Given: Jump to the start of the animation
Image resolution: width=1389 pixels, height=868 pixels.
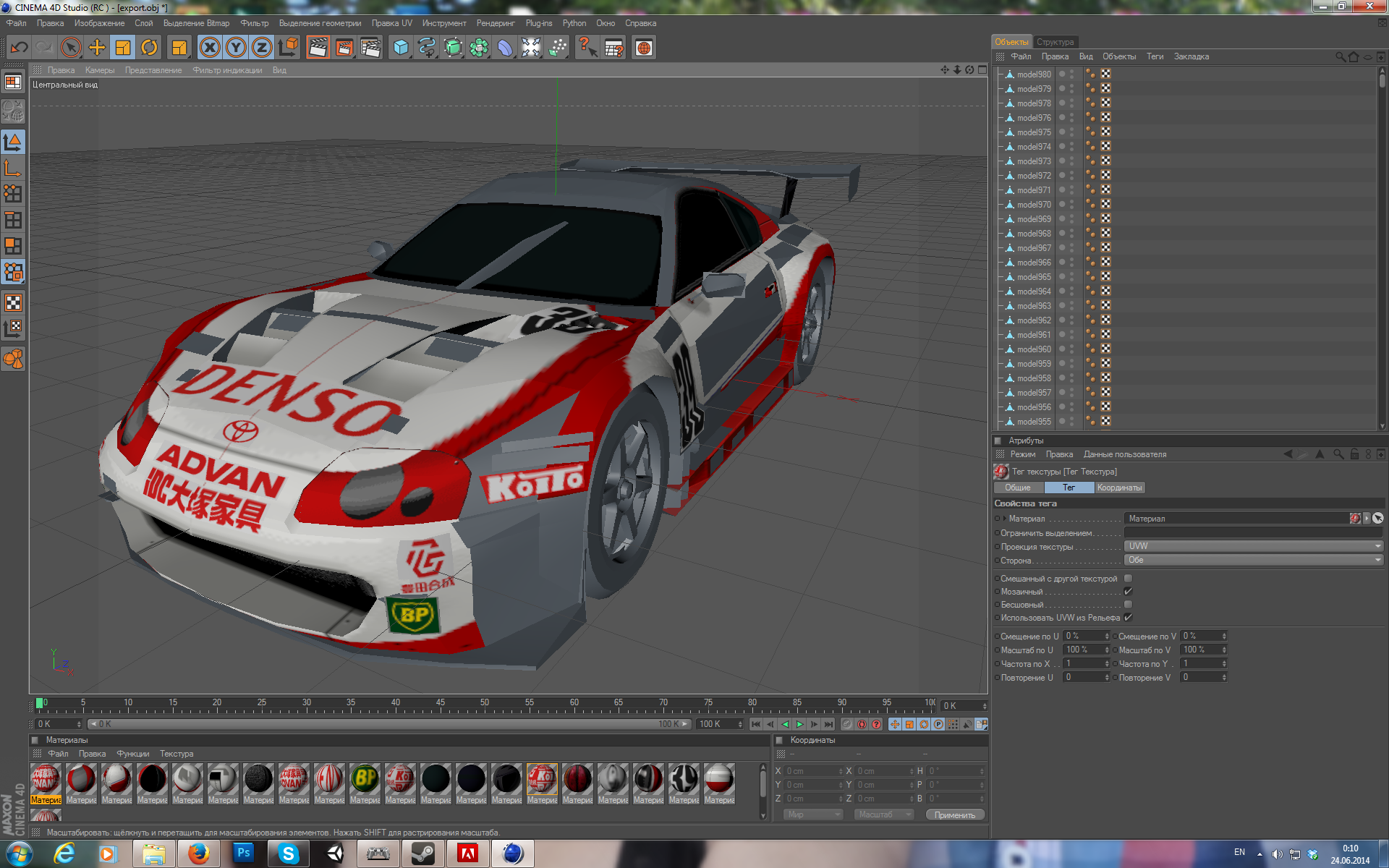Looking at the screenshot, I should (756, 724).
